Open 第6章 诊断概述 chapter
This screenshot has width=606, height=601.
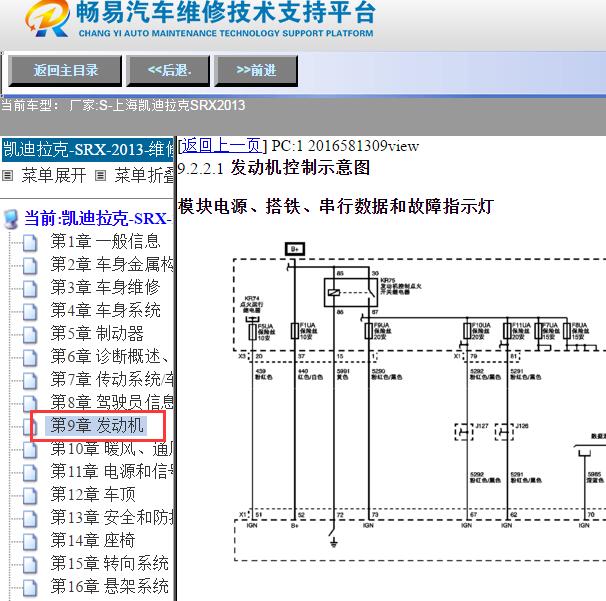(110, 356)
